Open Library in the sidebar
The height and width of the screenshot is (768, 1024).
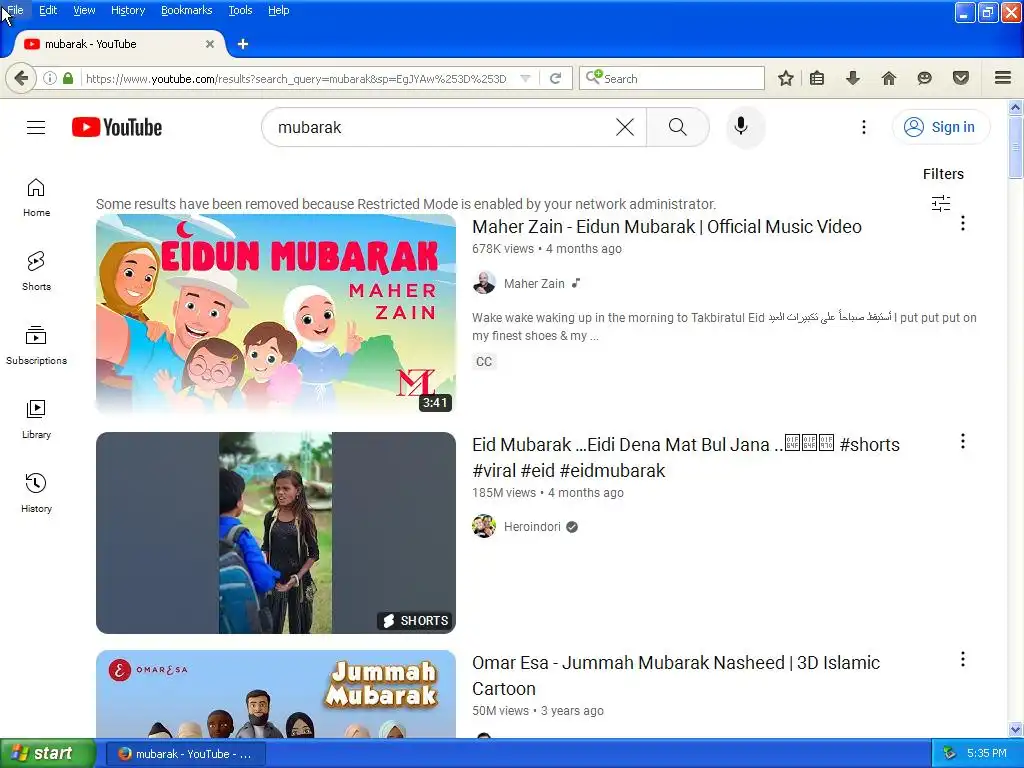click(36, 419)
